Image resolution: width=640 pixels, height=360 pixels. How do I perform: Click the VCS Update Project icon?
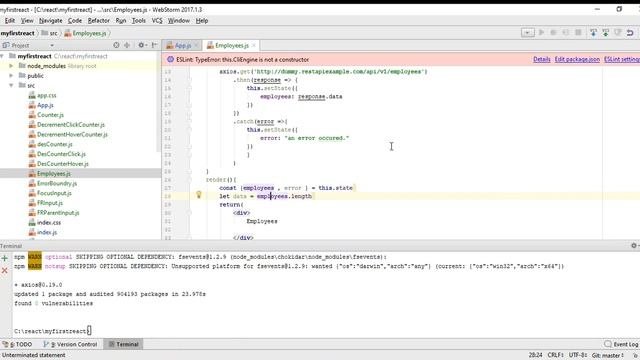click(593, 32)
